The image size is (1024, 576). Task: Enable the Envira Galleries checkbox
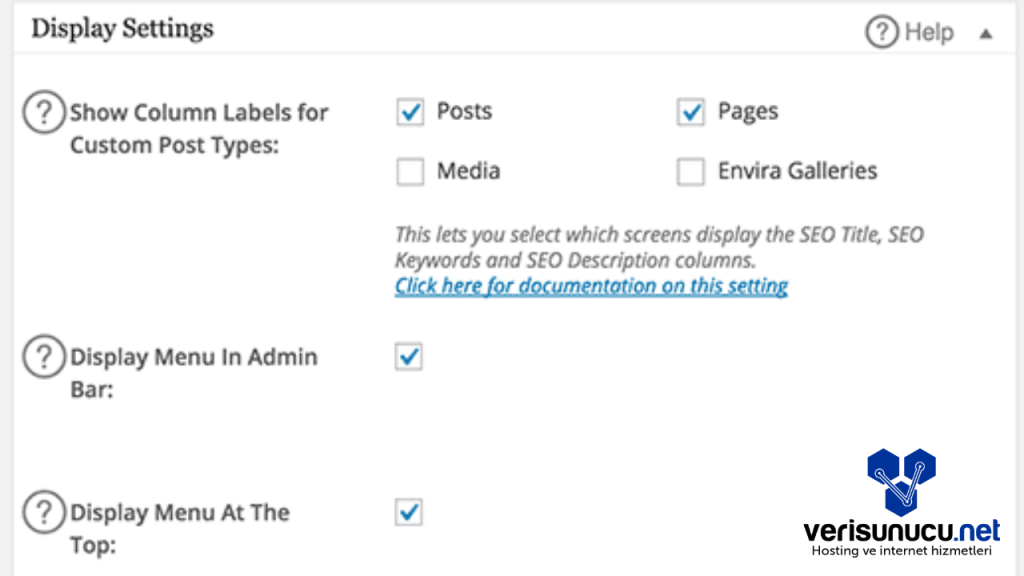pos(691,172)
